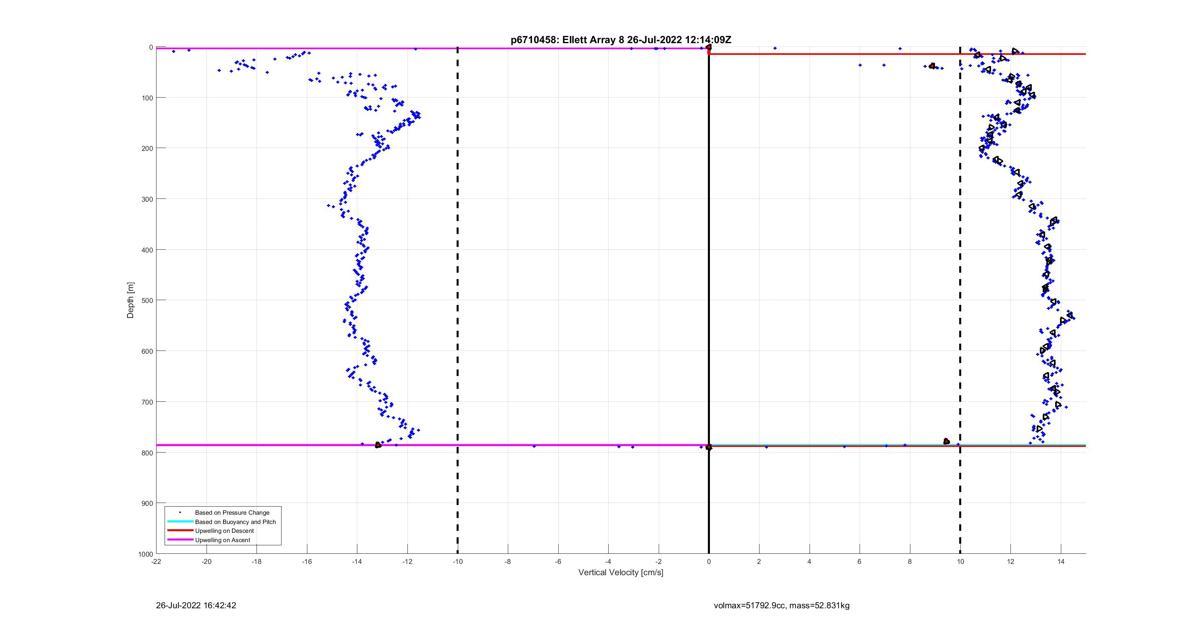The height and width of the screenshot is (622, 1200).
Task: Click legend entry "Based on Buoyancy and Pitch"
Action: tap(236, 521)
